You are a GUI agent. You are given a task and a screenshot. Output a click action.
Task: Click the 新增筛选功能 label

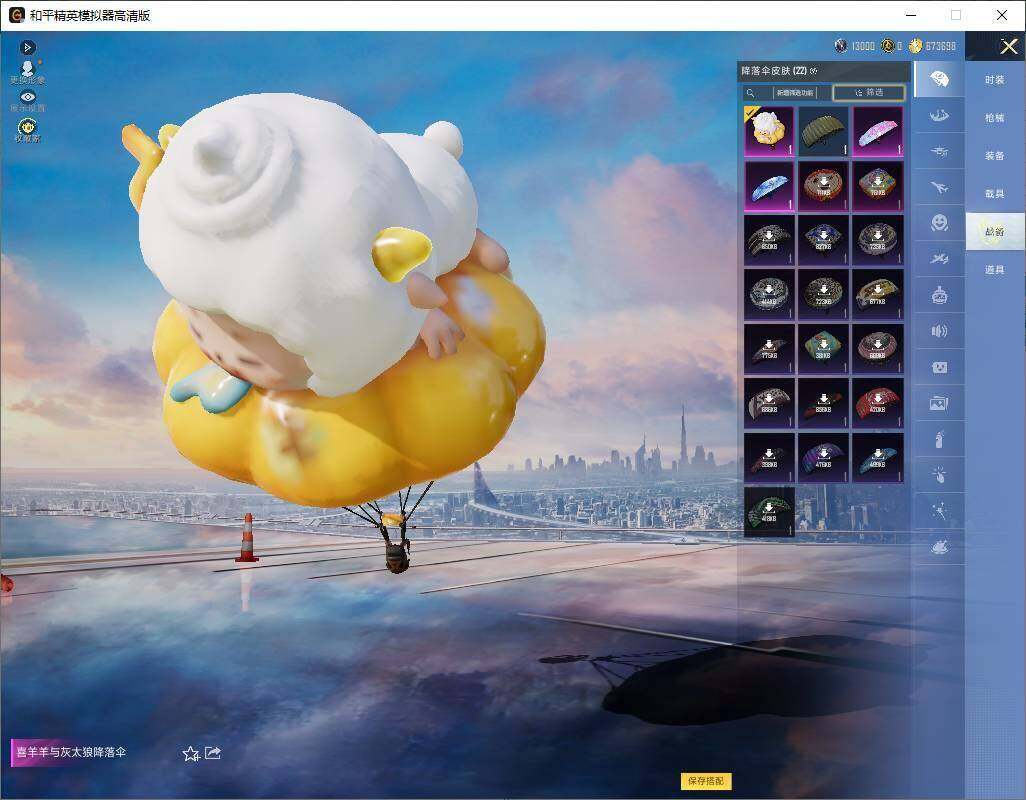pos(795,93)
